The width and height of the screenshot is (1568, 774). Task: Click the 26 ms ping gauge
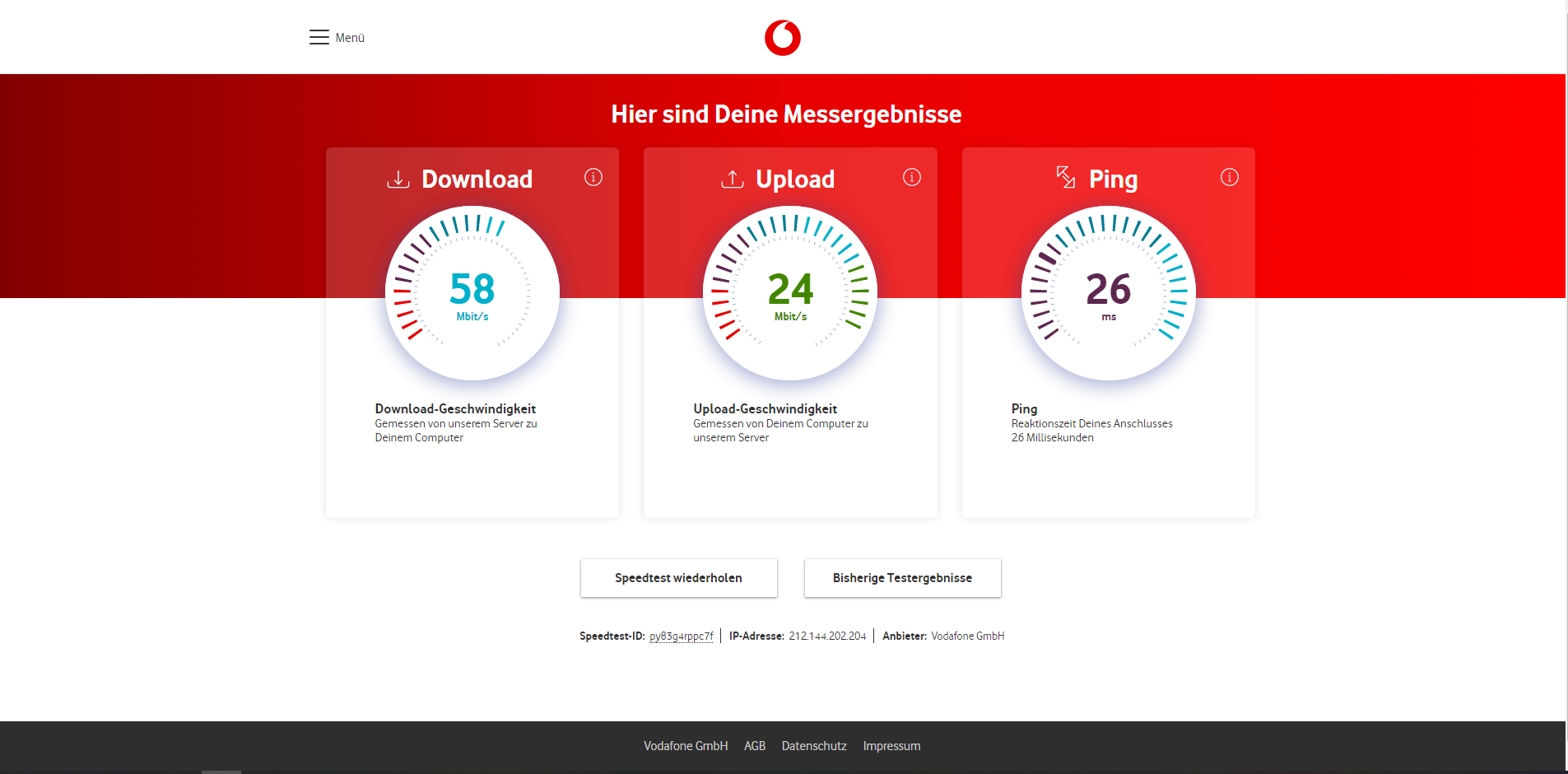click(1109, 293)
